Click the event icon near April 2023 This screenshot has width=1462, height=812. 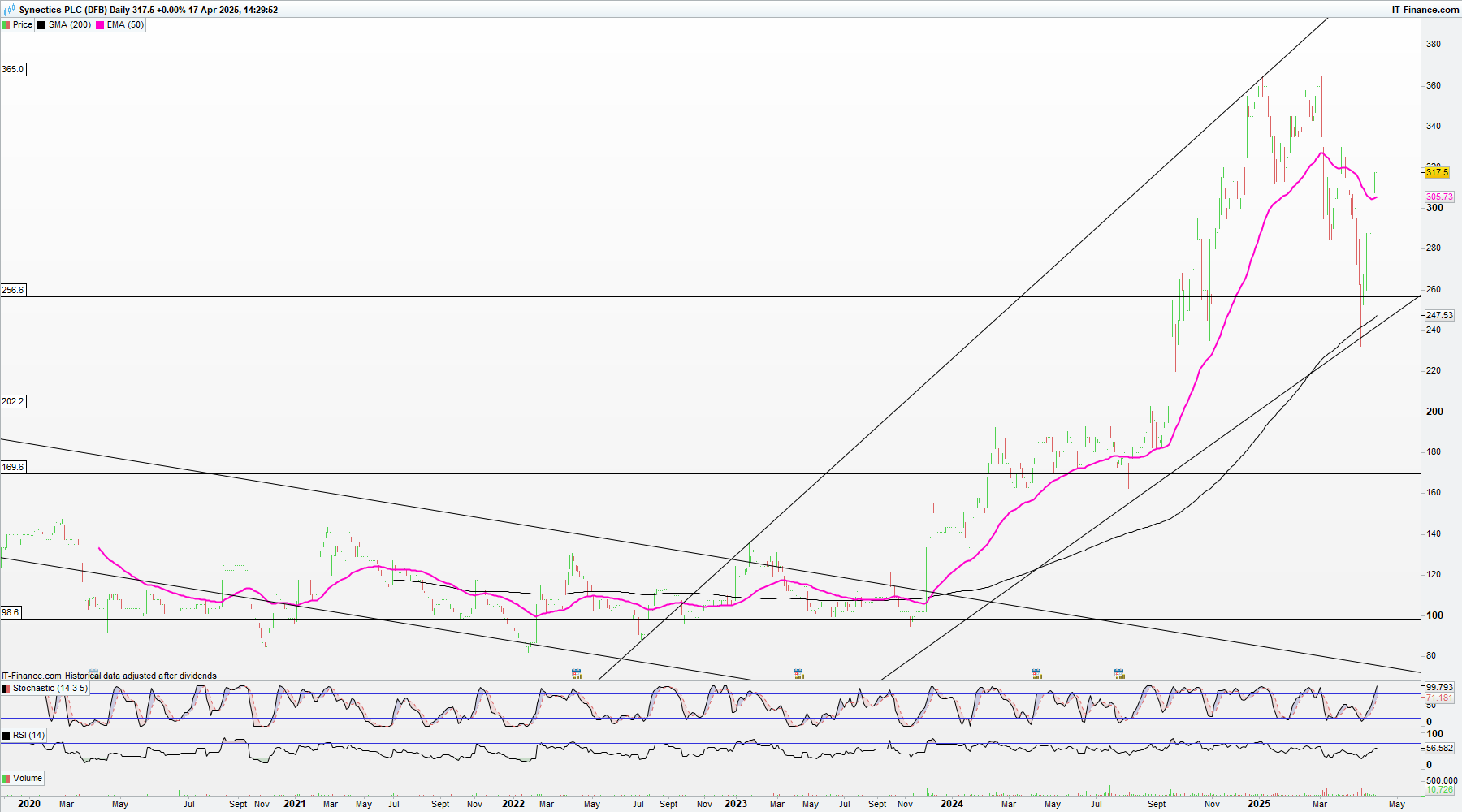click(798, 673)
